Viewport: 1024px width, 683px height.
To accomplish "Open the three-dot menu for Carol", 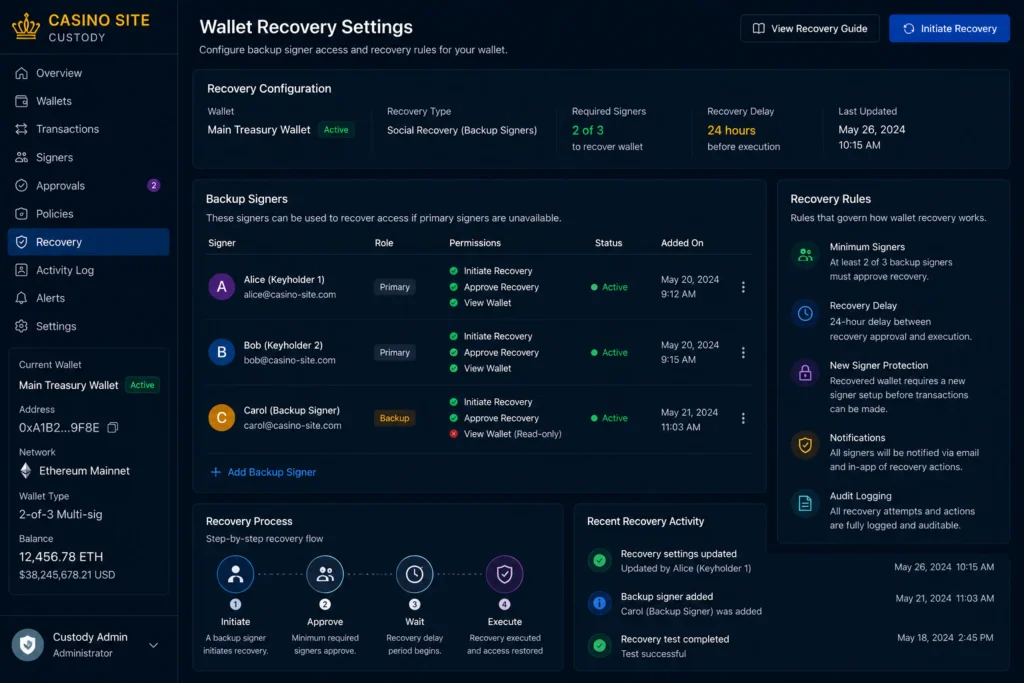I will (x=743, y=418).
